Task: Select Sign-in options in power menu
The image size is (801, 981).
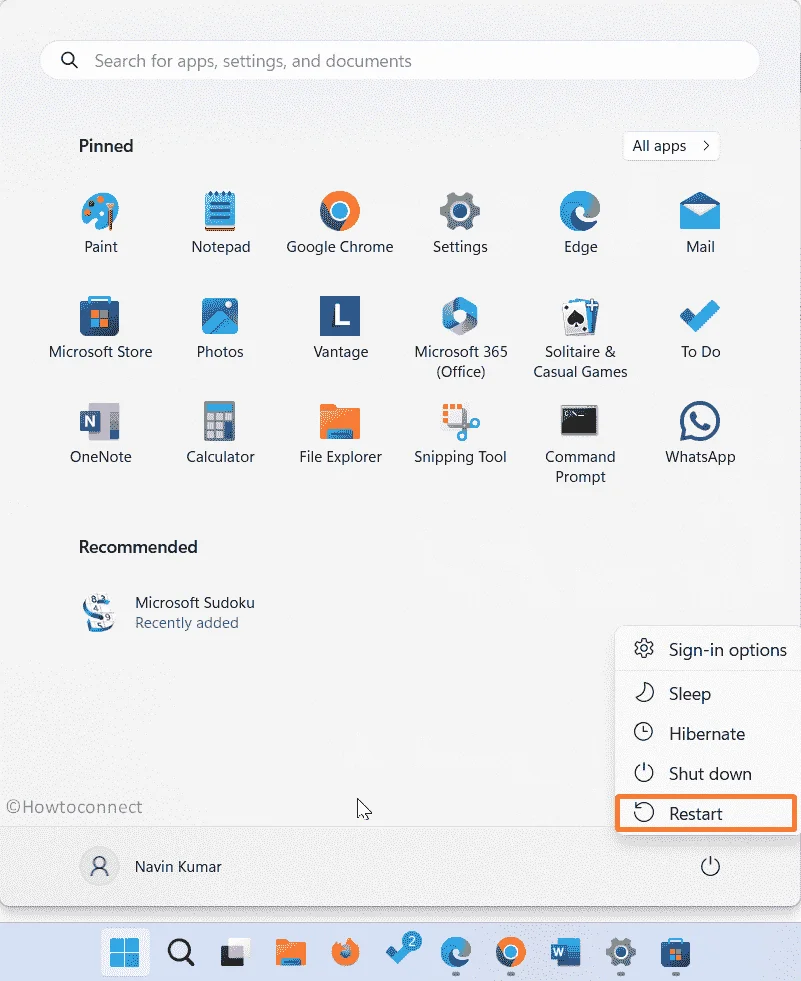Action: [708, 650]
